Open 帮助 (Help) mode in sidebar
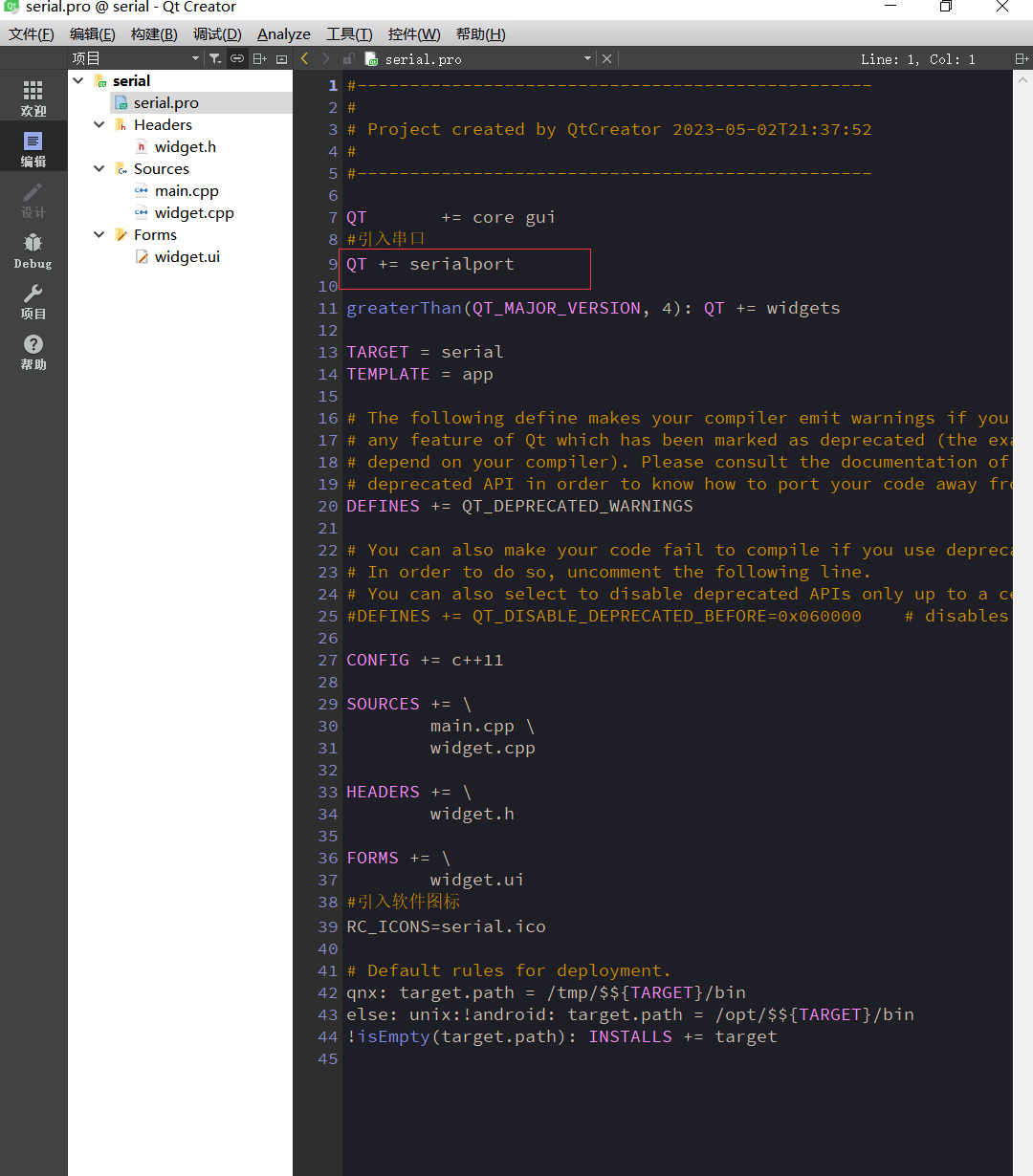This screenshot has height=1176, width=1033. (x=33, y=352)
